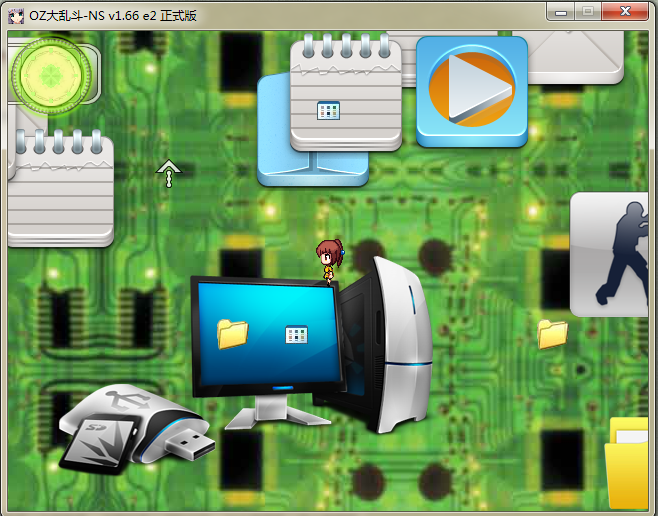Close the OZ大乱斗 game window

(x=625, y=12)
